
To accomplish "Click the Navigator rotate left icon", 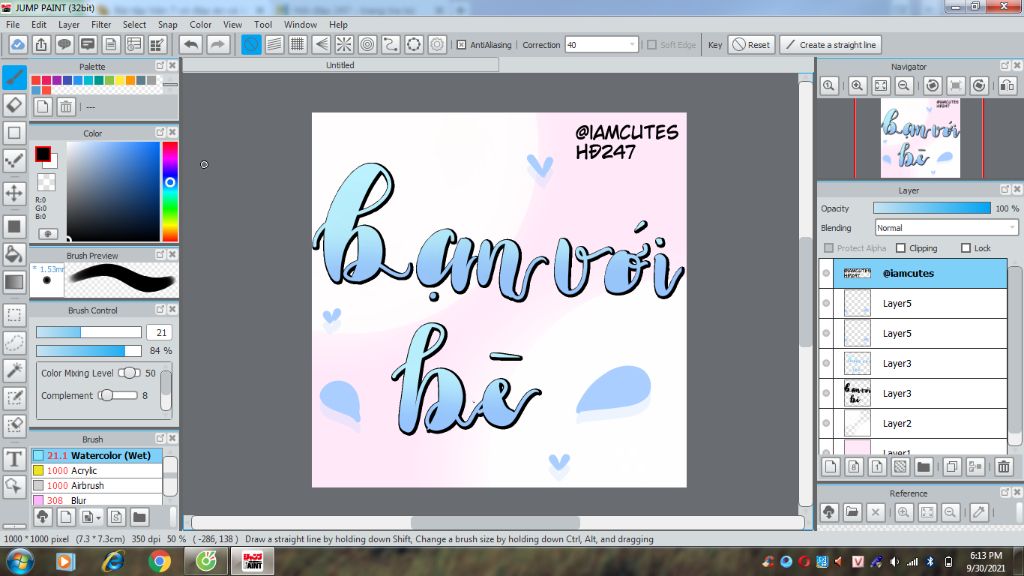I will click(933, 86).
